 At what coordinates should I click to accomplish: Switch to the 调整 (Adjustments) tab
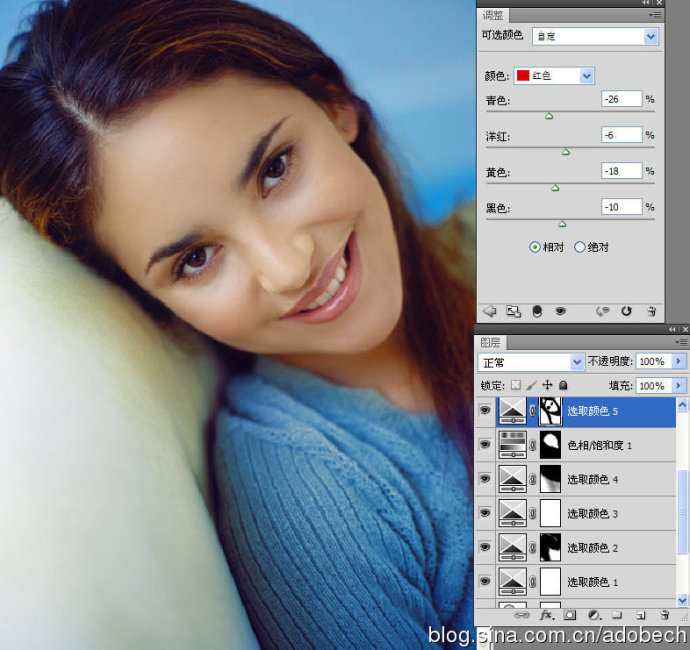[x=494, y=15]
